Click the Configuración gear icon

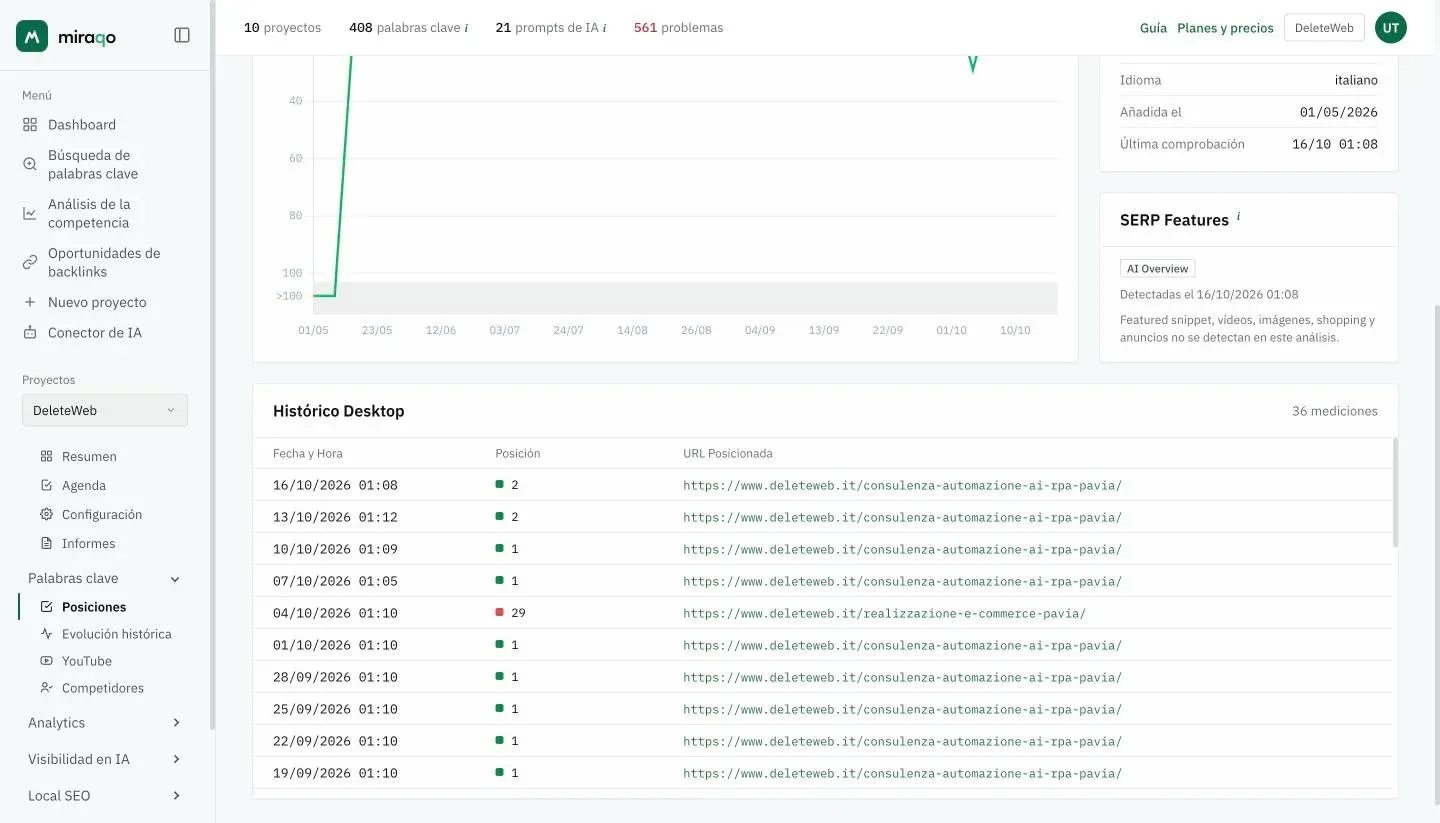[x=46, y=515]
